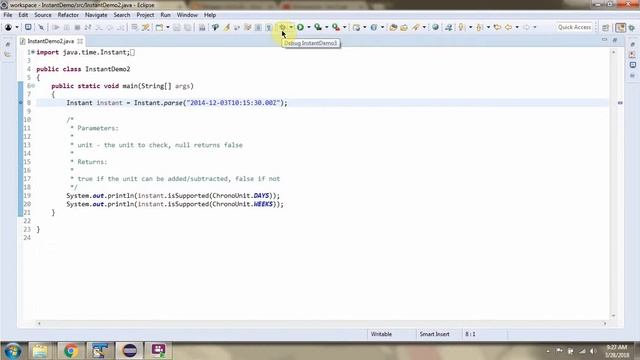This screenshot has width=640, height=360.
Task: Select the InstantDemo2.java editor tab
Action: tap(50, 41)
